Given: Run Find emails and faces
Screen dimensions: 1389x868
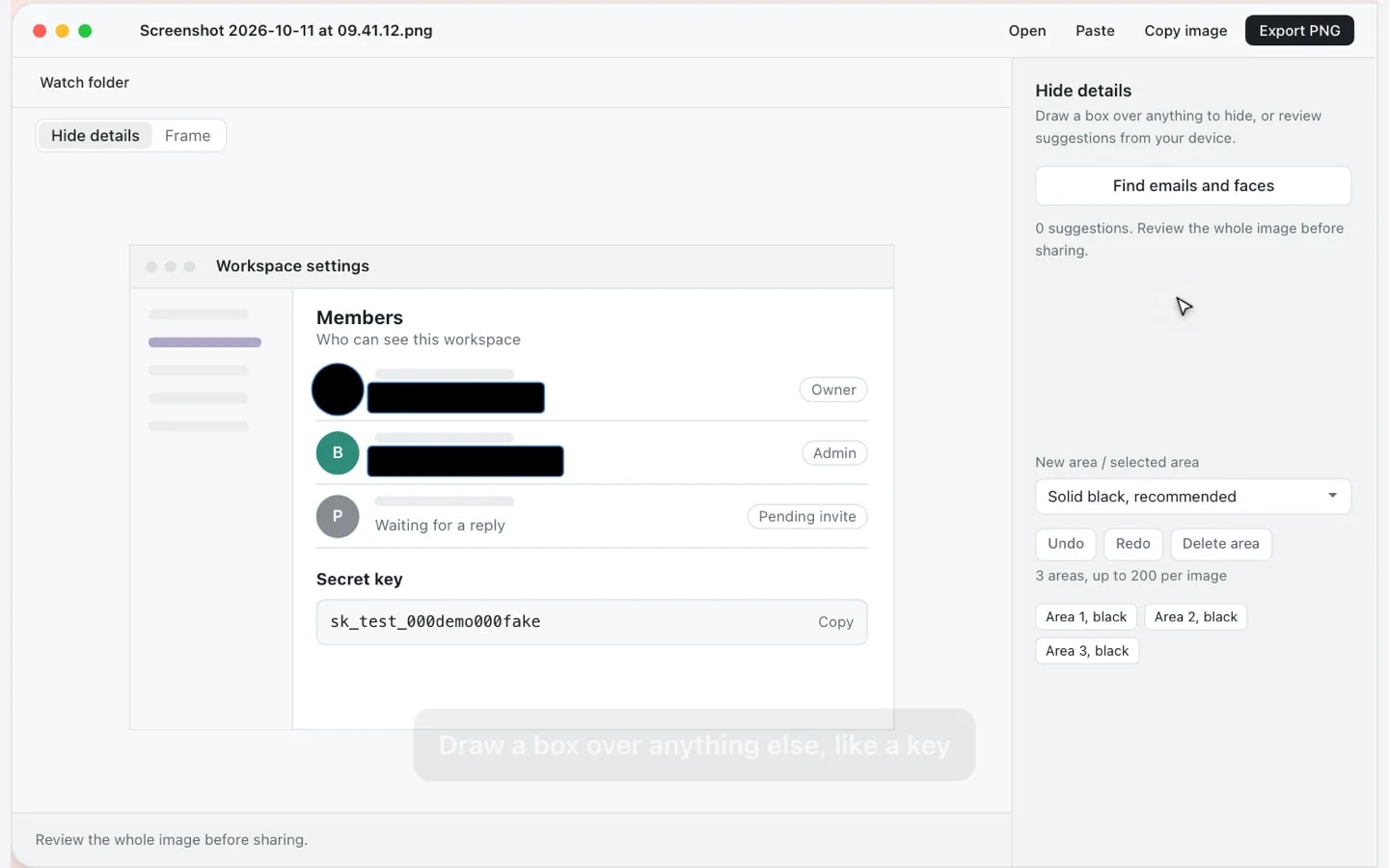Looking at the screenshot, I should 1193,186.
